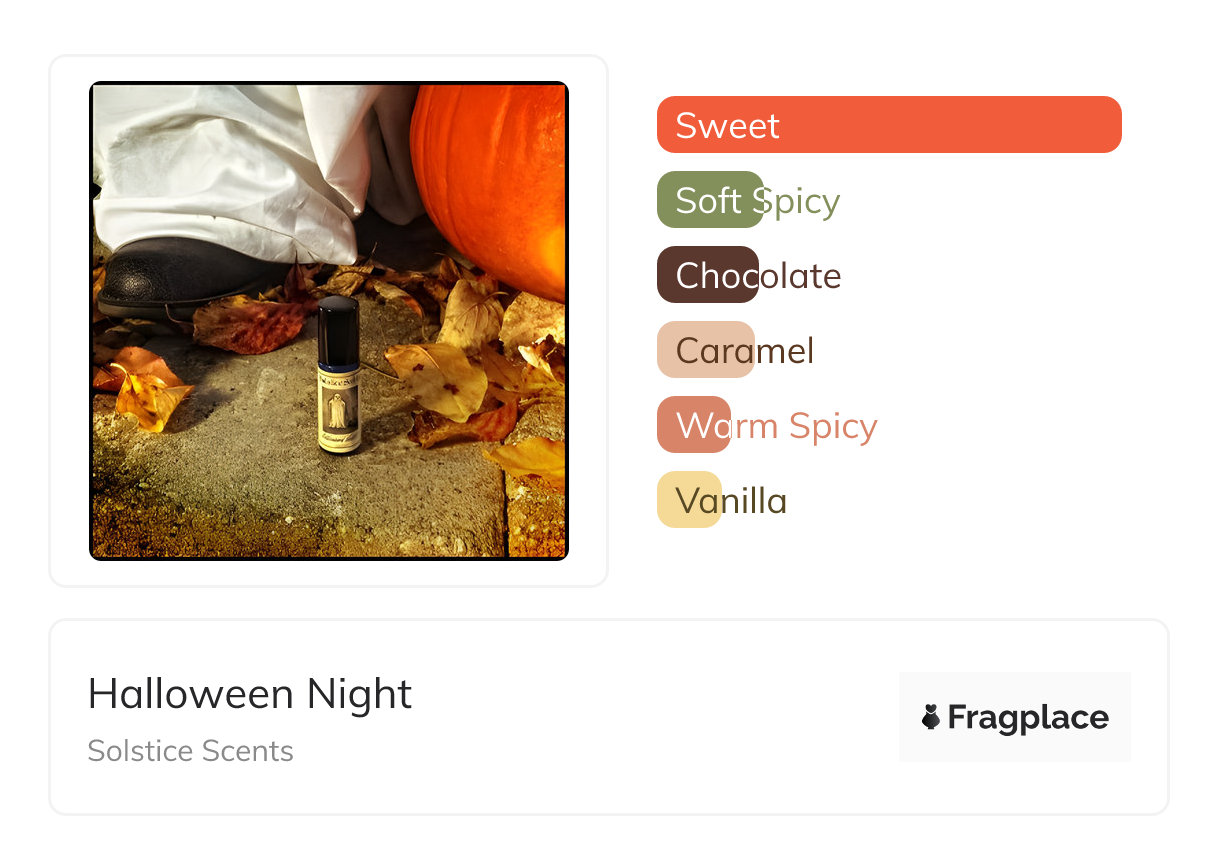Viewport: 1218px width, 864px height.
Task: Select the Vanilla accord bar
Action: coord(689,500)
